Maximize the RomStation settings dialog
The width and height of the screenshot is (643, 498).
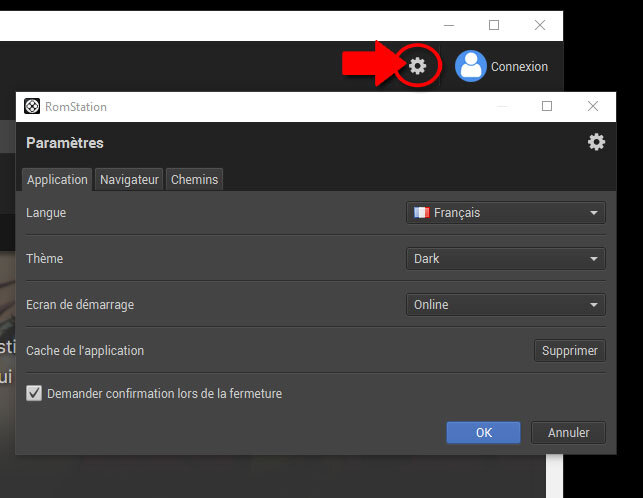click(x=547, y=106)
